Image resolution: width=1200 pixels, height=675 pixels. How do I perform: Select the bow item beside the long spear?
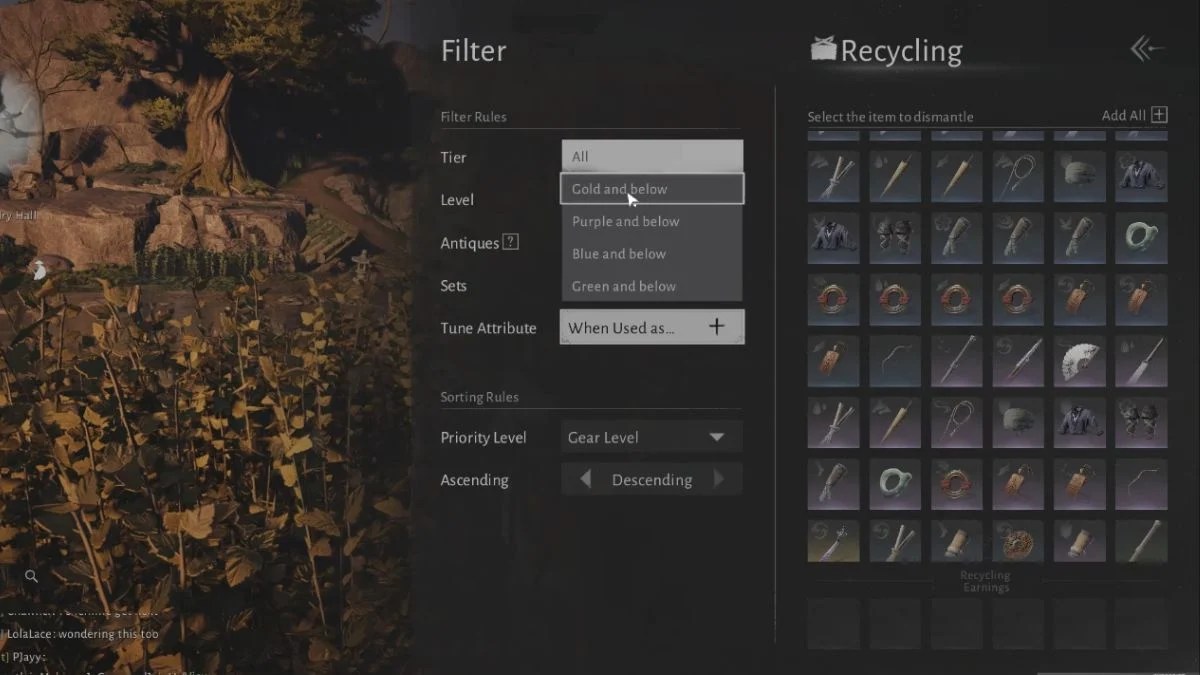[x=895, y=361]
